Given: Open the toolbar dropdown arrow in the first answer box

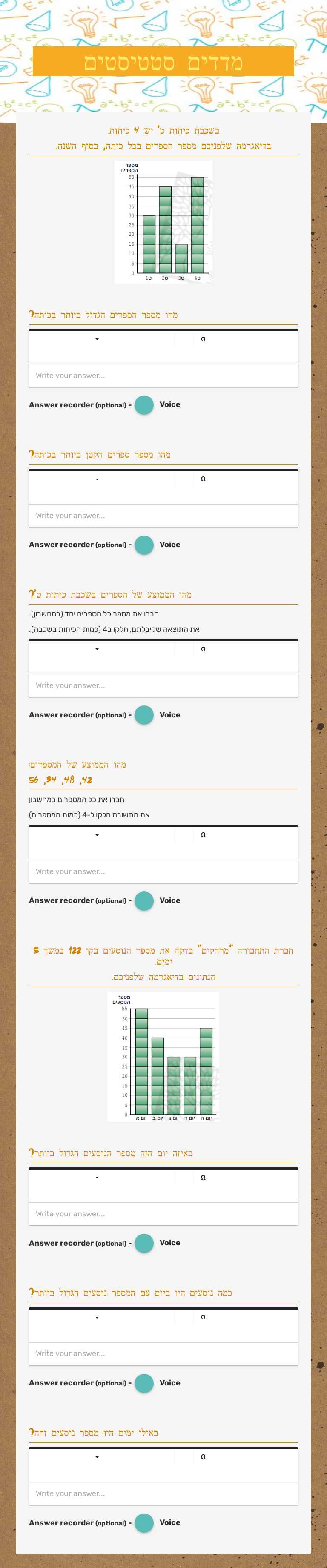Looking at the screenshot, I should point(97,340).
